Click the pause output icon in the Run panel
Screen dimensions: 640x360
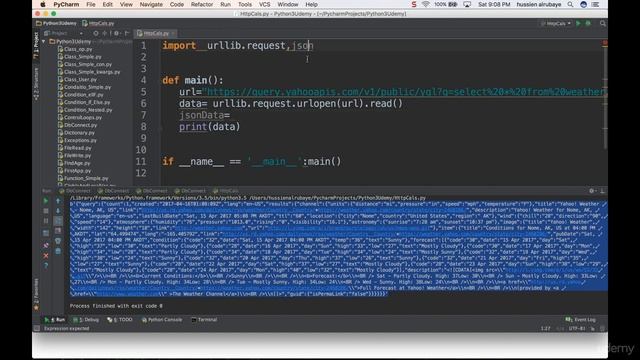(x=46, y=221)
